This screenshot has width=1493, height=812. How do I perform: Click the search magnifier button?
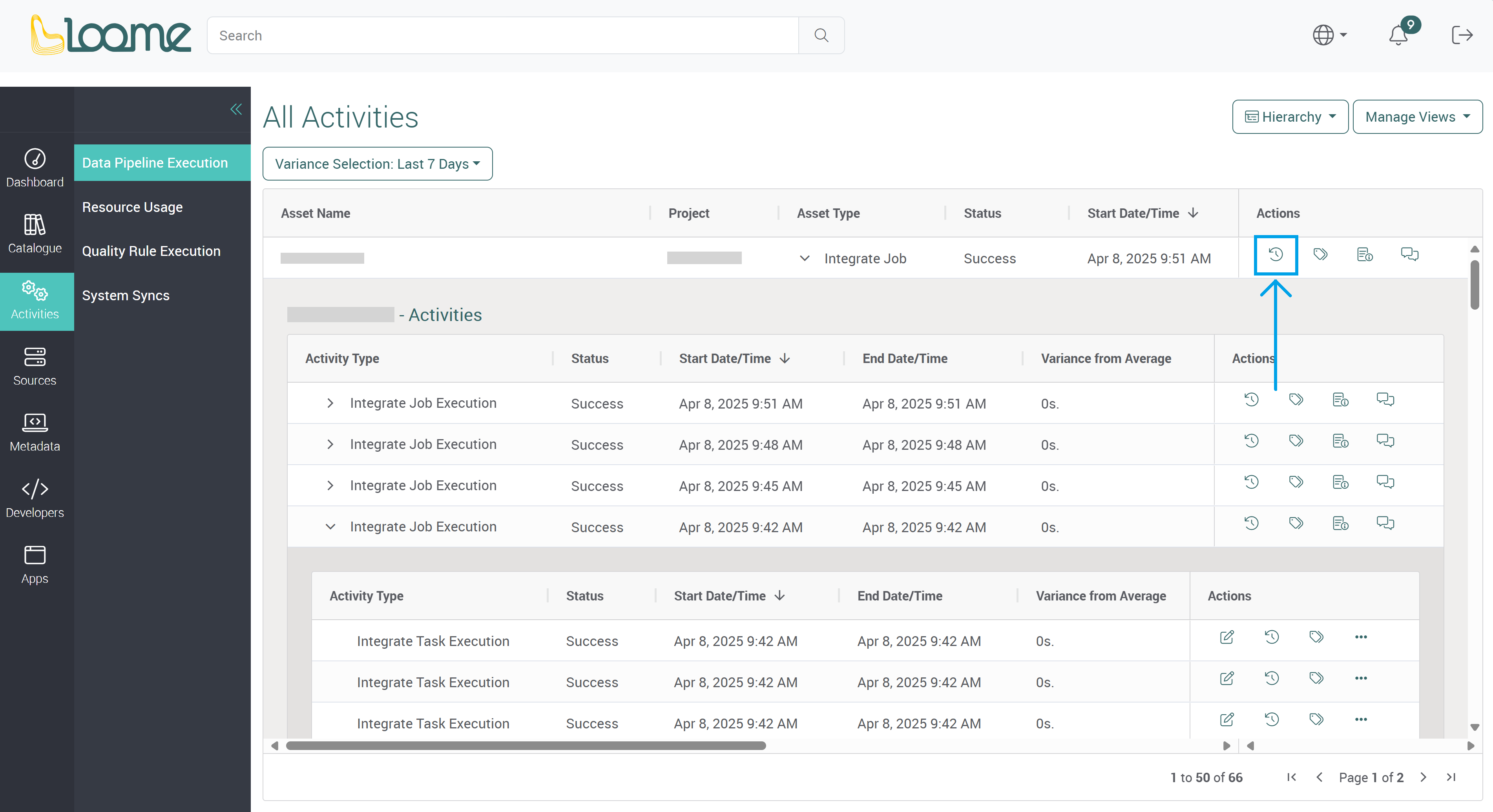pyautogui.click(x=821, y=35)
